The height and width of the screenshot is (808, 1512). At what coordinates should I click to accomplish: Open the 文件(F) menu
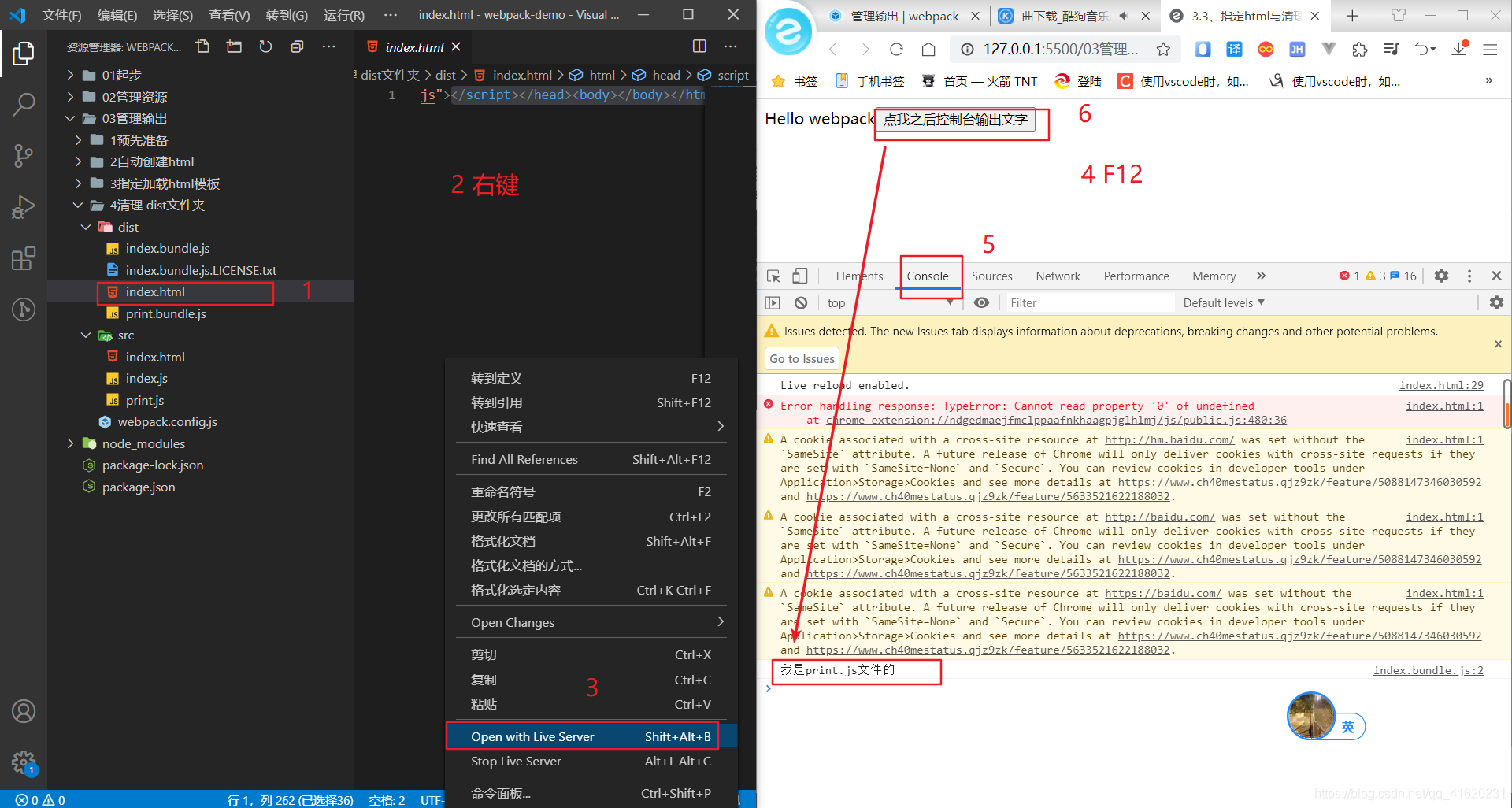click(x=61, y=15)
